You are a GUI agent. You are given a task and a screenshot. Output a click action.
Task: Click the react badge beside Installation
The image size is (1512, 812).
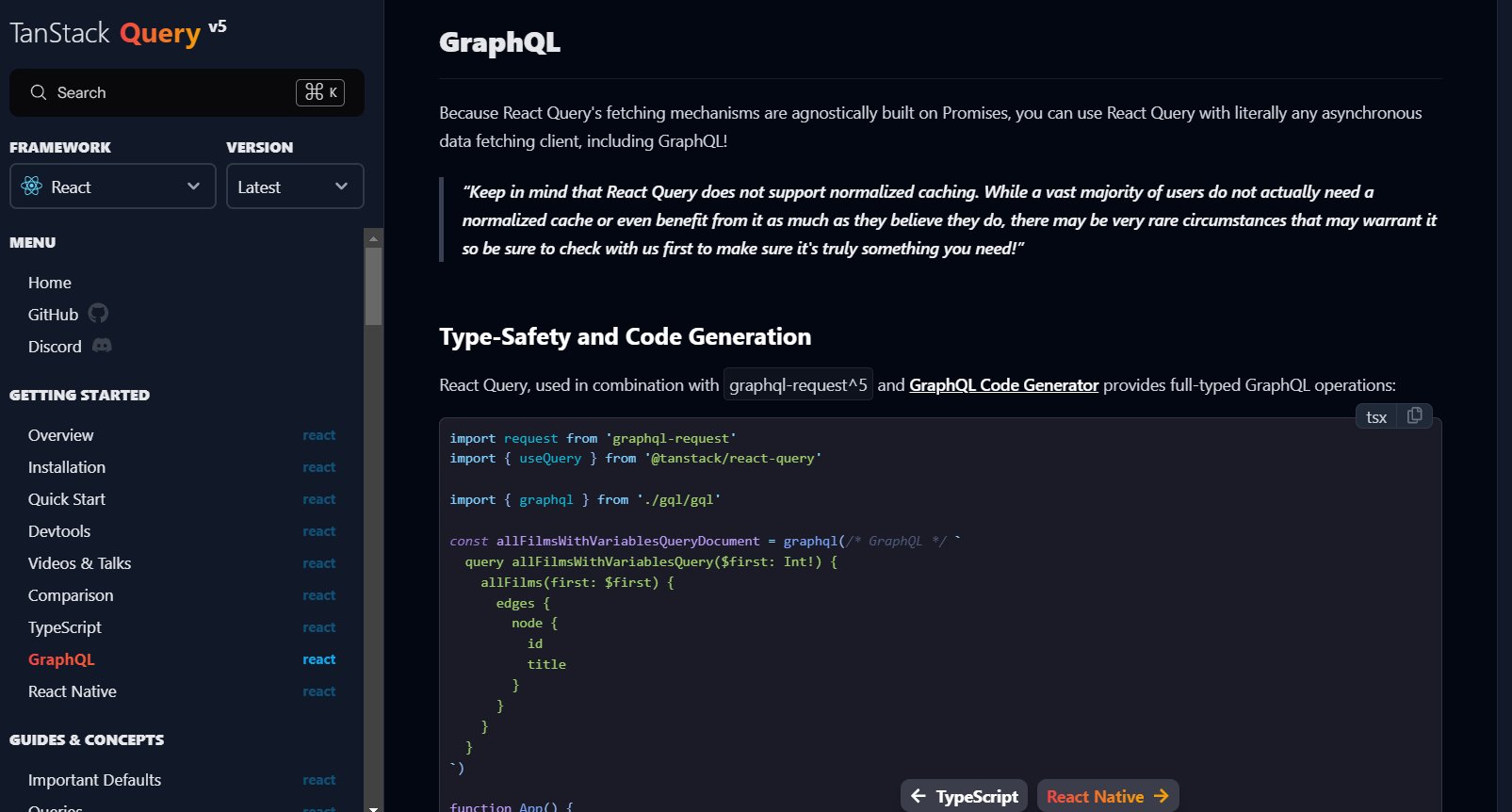(319, 467)
